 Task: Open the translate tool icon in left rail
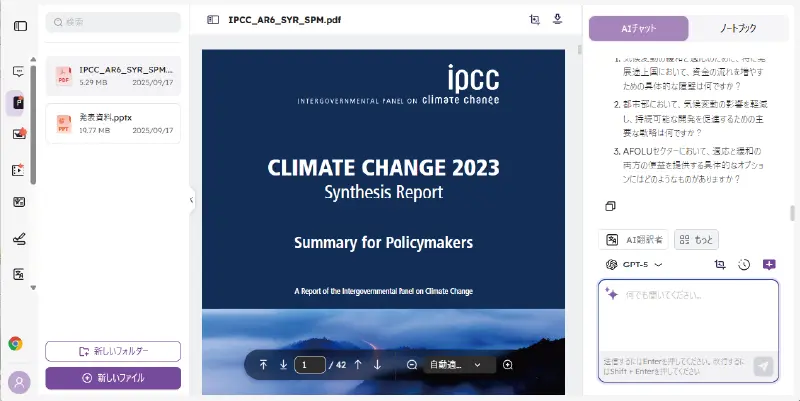pyautogui.click(x=18, y=274)
